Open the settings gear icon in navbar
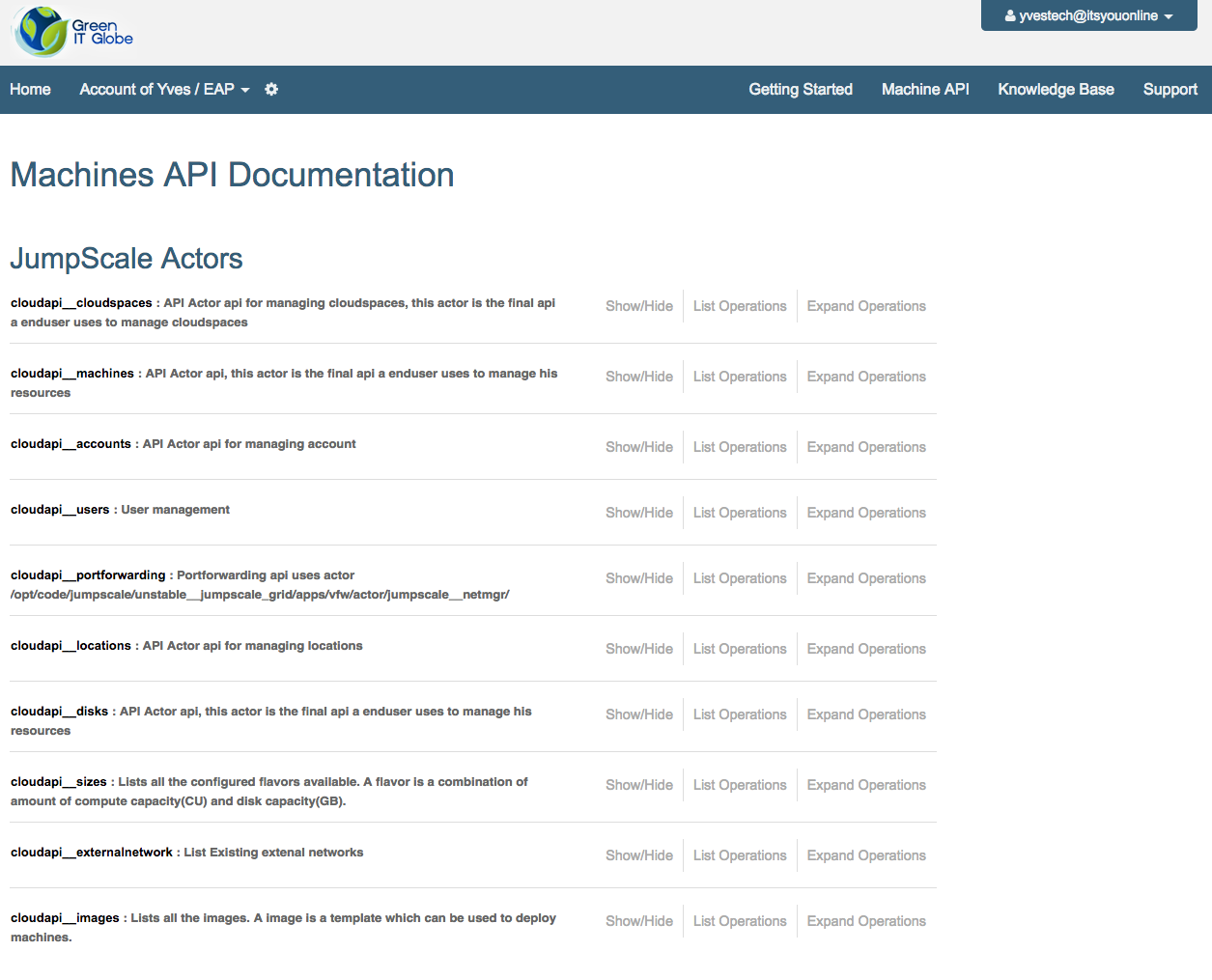This screenshot has width=1212, height=980. [x=271, y=90]
